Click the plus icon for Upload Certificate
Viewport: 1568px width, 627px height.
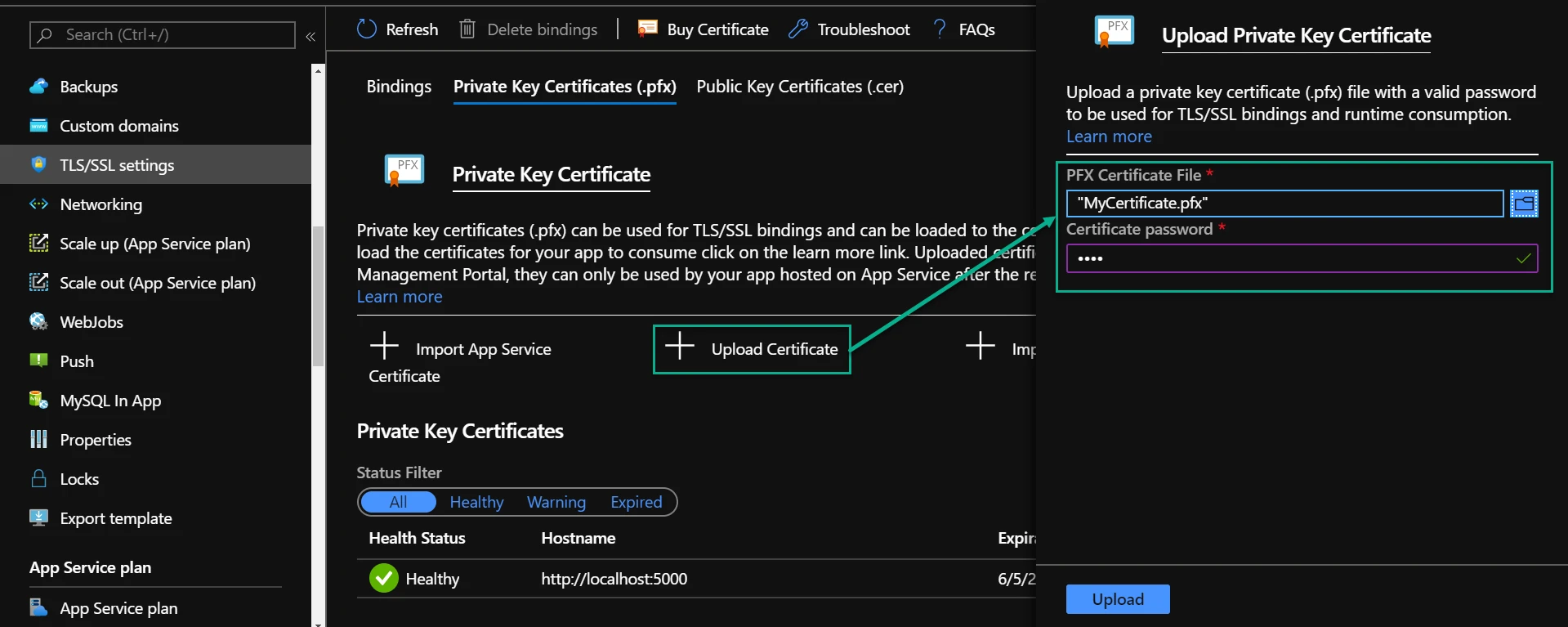680,346
